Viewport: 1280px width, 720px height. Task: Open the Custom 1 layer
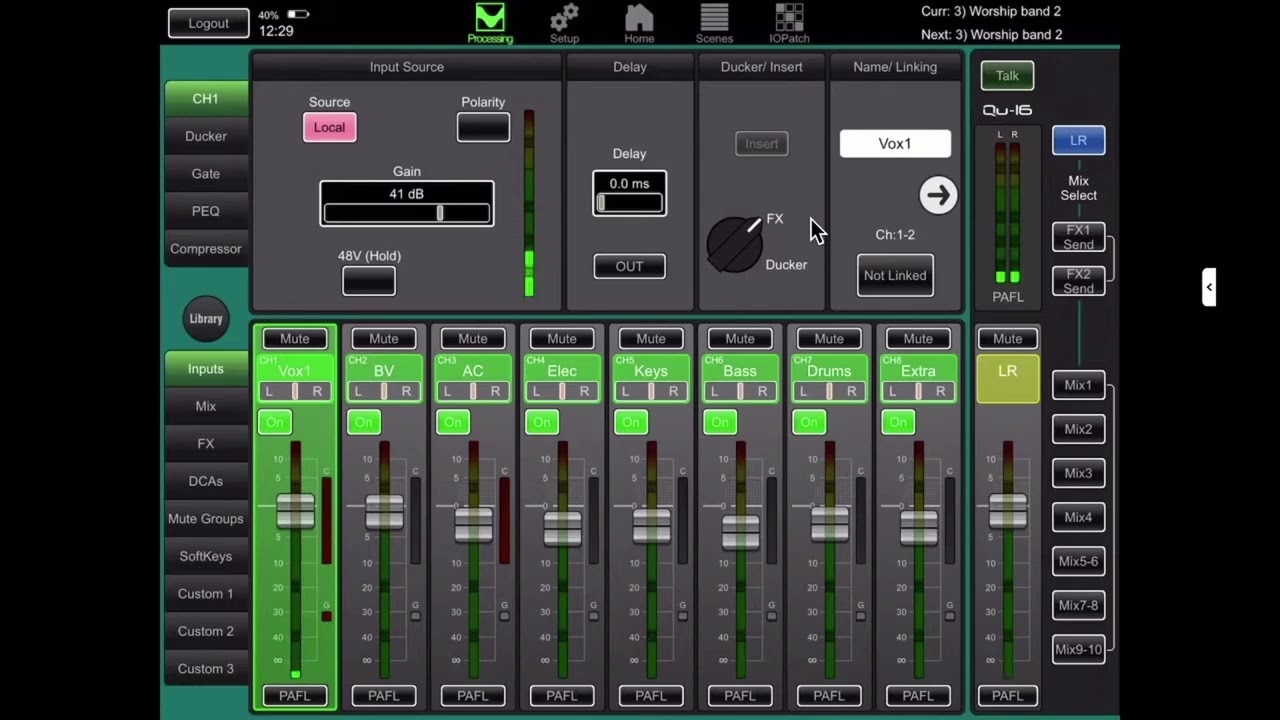pyautogui.click(x=206, y=594)
